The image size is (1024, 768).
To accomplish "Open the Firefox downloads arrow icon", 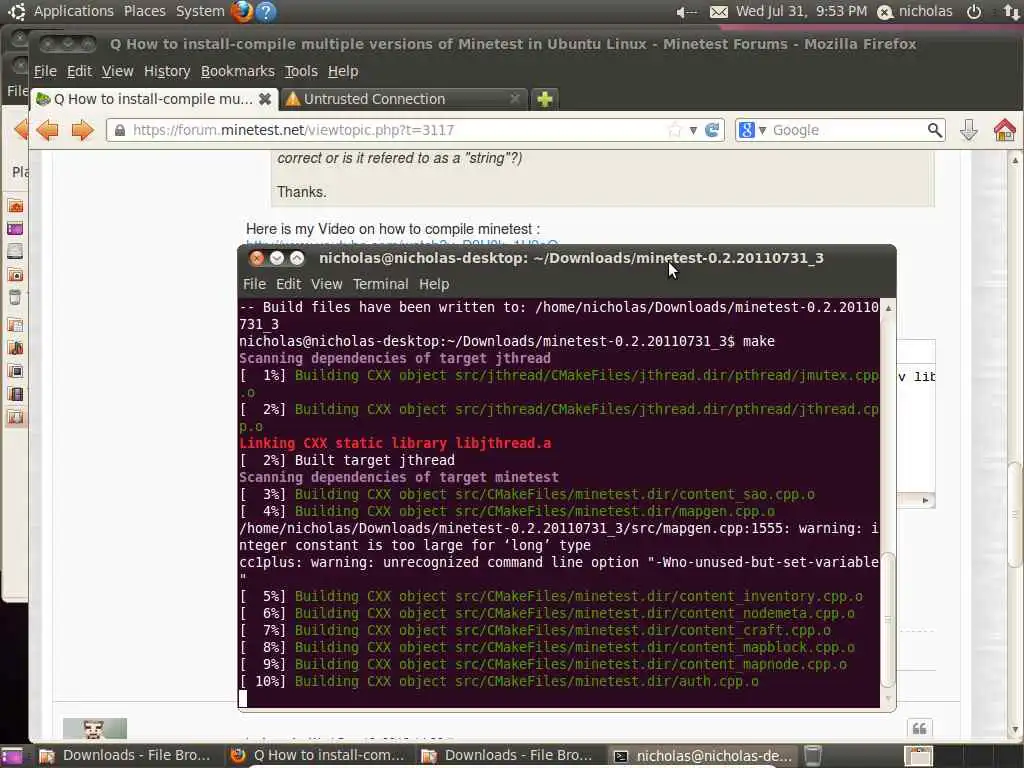I will pyautogui.click(x=968, y=130).
